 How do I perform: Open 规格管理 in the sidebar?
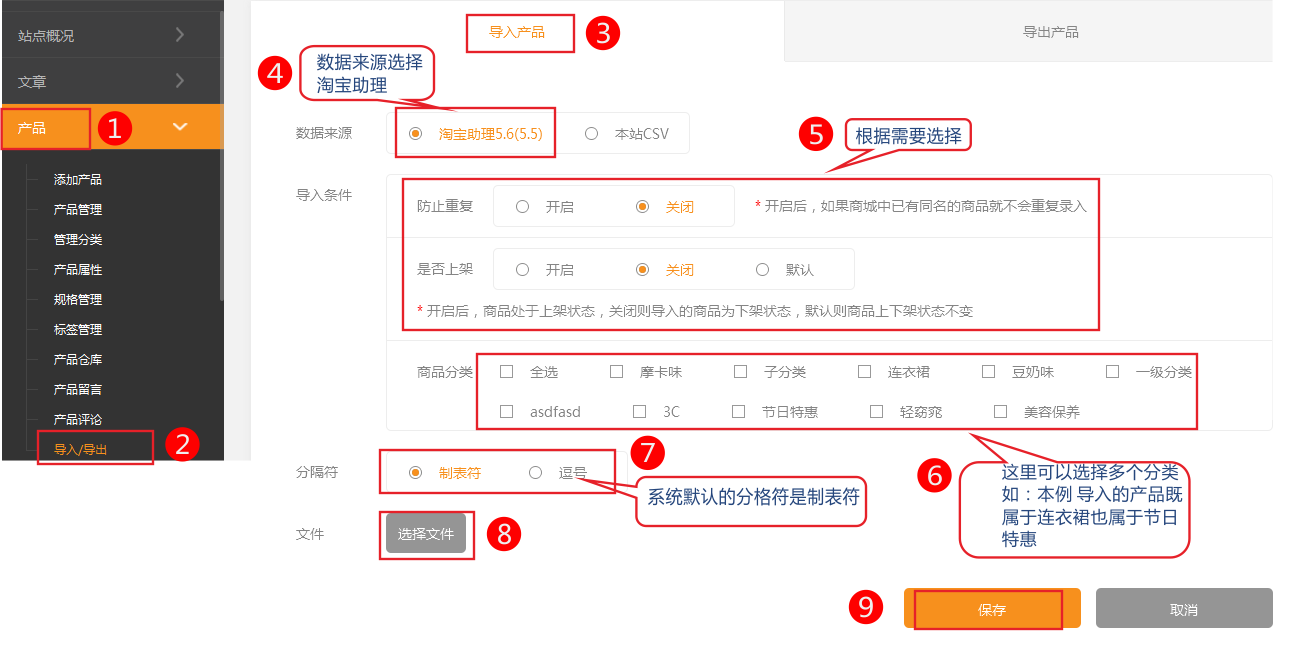click(x=78, y=300)
